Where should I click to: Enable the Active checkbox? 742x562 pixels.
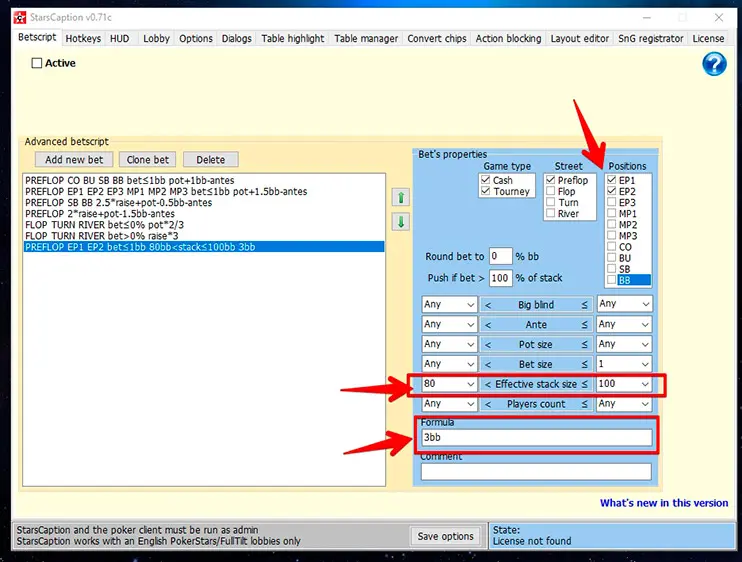point(38,63)
